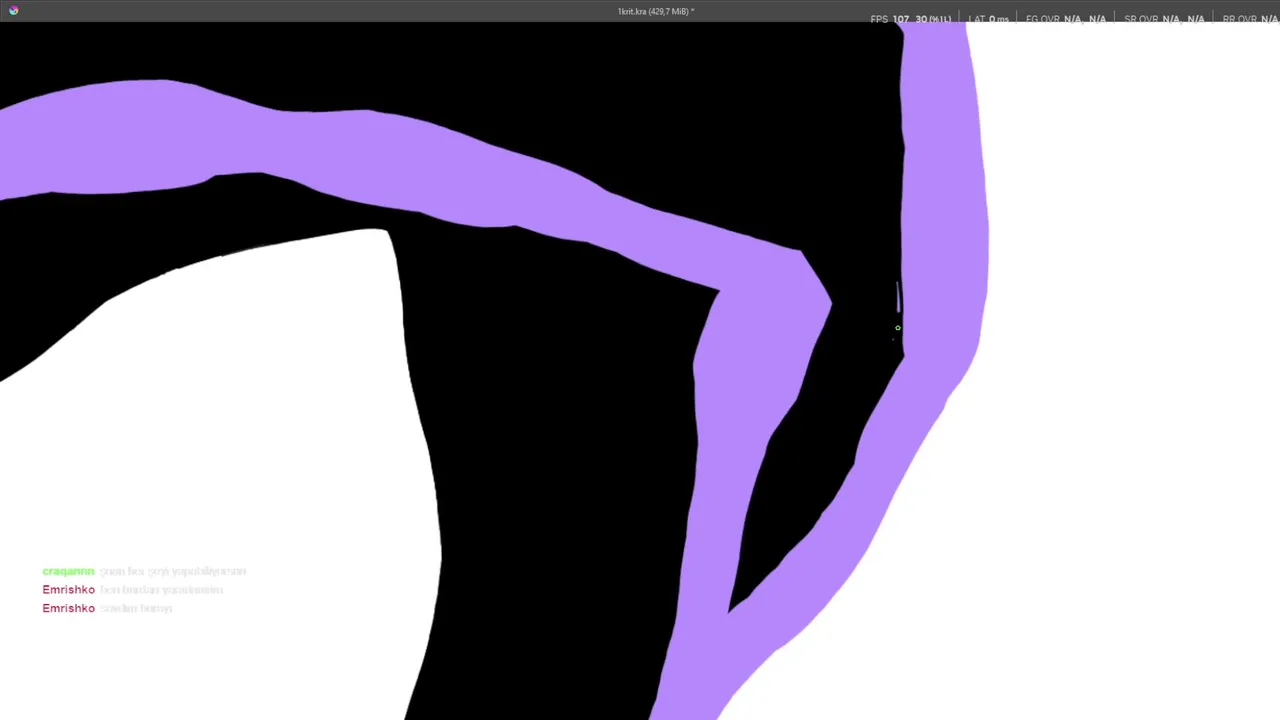
Task: Click the craqannn chat username
Action: pyautogui.click(x=68, y=571)
